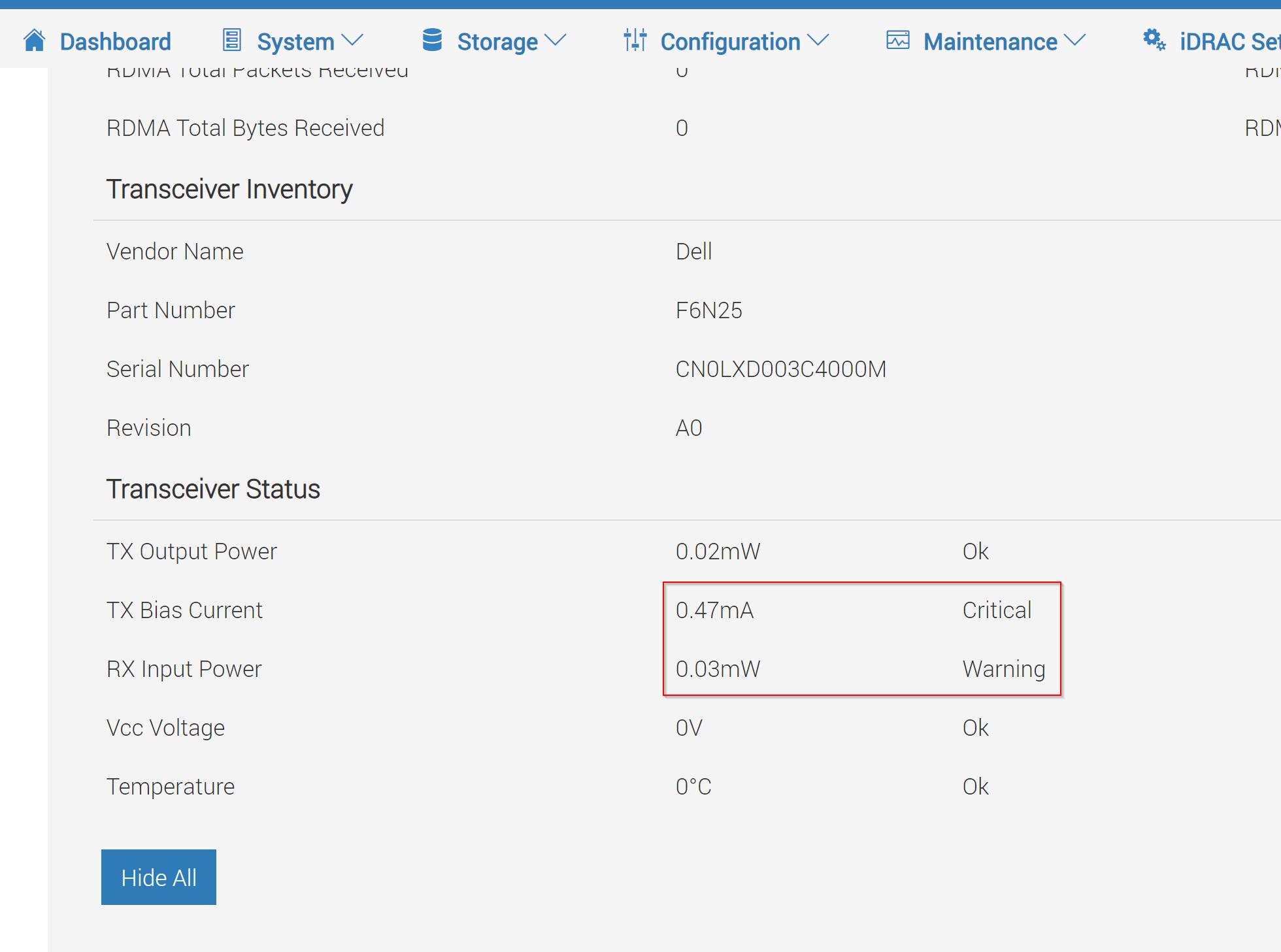
Task: Click the Transceiver Inventory heading
Action: coord(229,189)
